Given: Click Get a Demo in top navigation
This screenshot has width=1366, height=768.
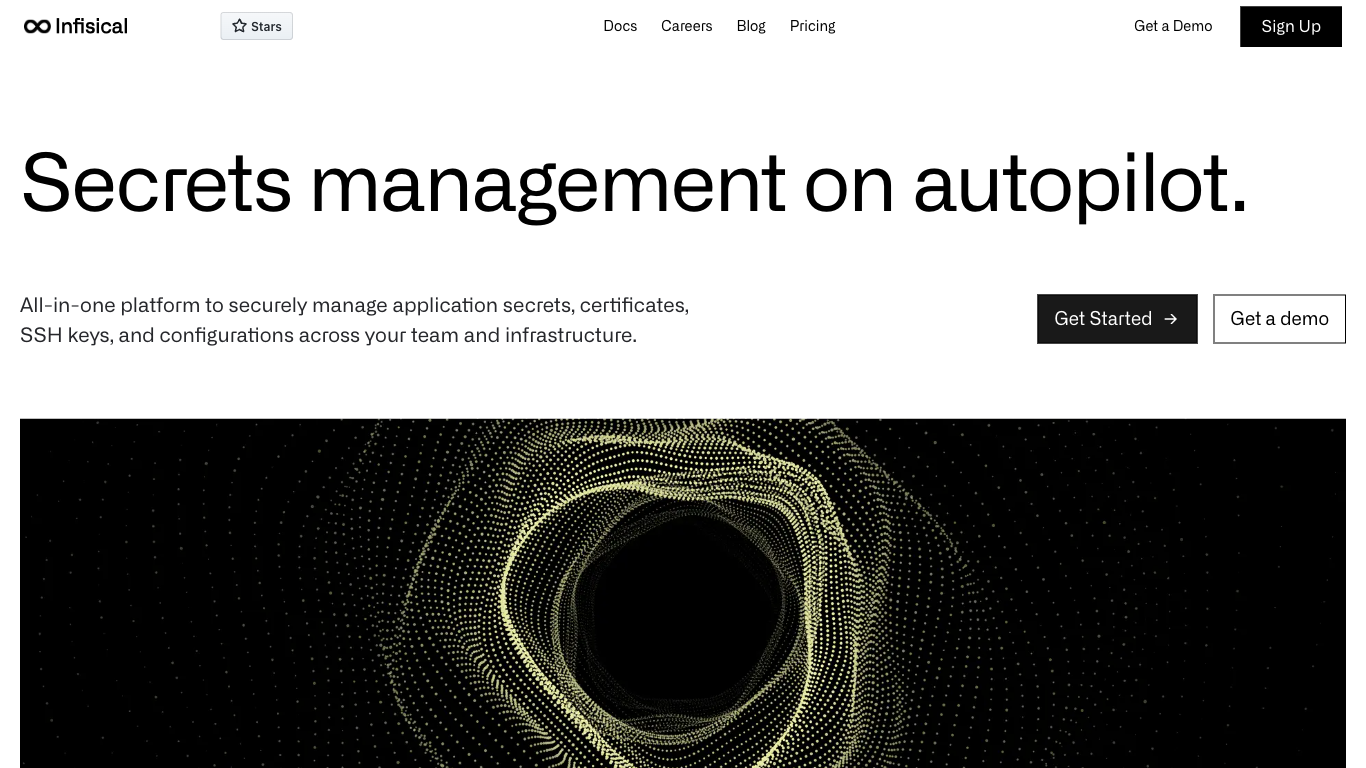Looking at the screenshot, I should tap(1172, 26).
